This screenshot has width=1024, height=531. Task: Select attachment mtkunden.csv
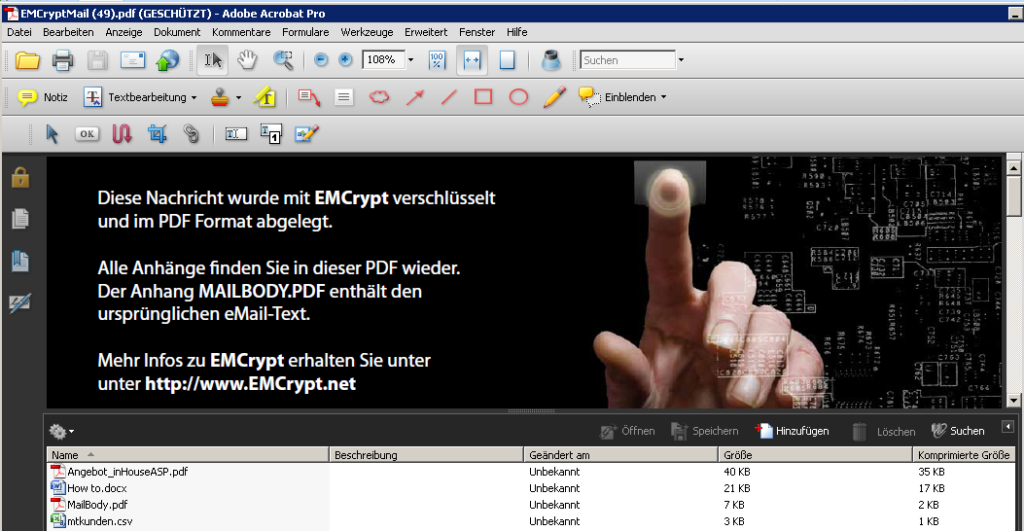coord(100,521)
